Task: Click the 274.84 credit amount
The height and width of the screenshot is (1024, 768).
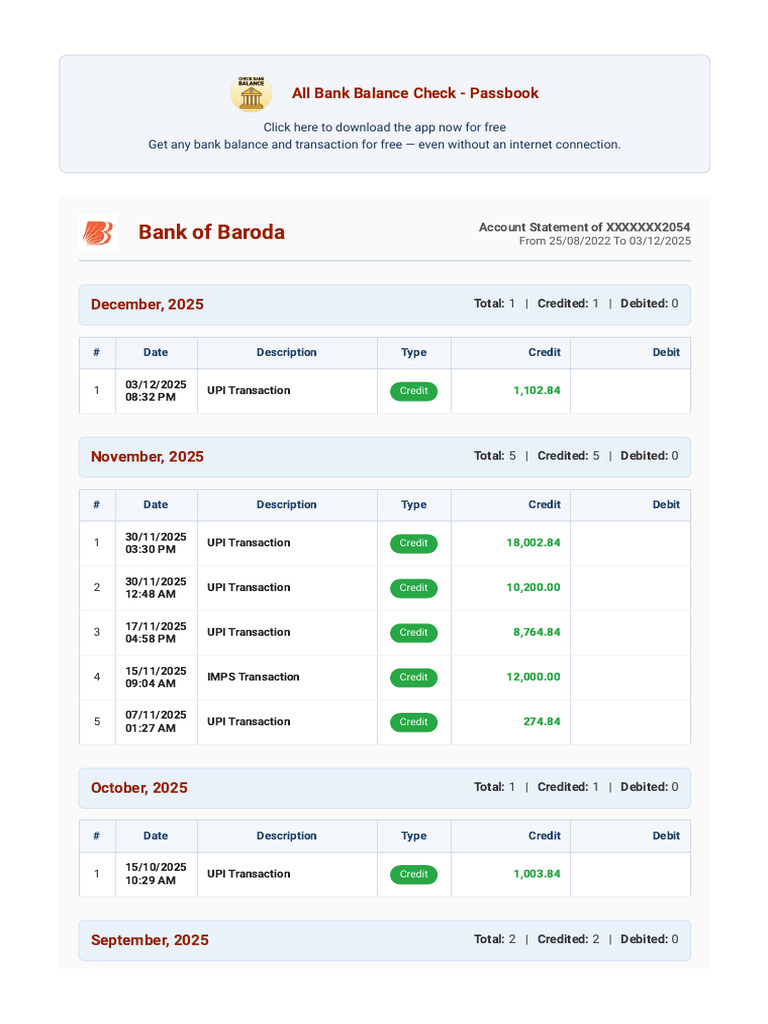Action: tap(542, 722)
